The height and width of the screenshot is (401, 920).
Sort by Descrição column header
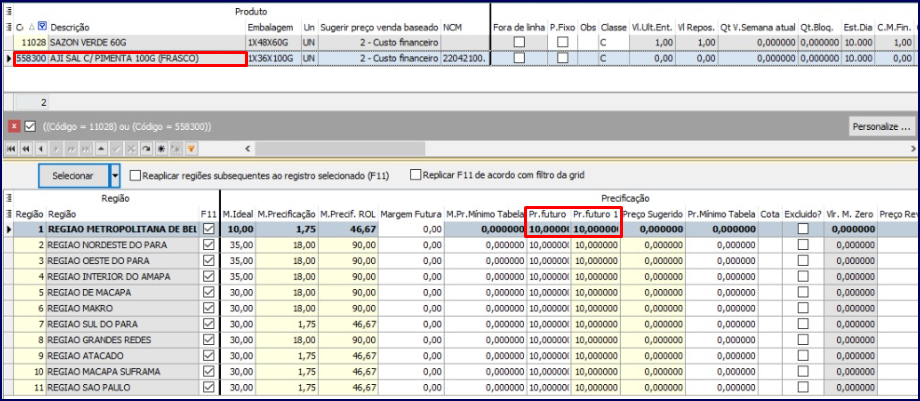(147, 27)
